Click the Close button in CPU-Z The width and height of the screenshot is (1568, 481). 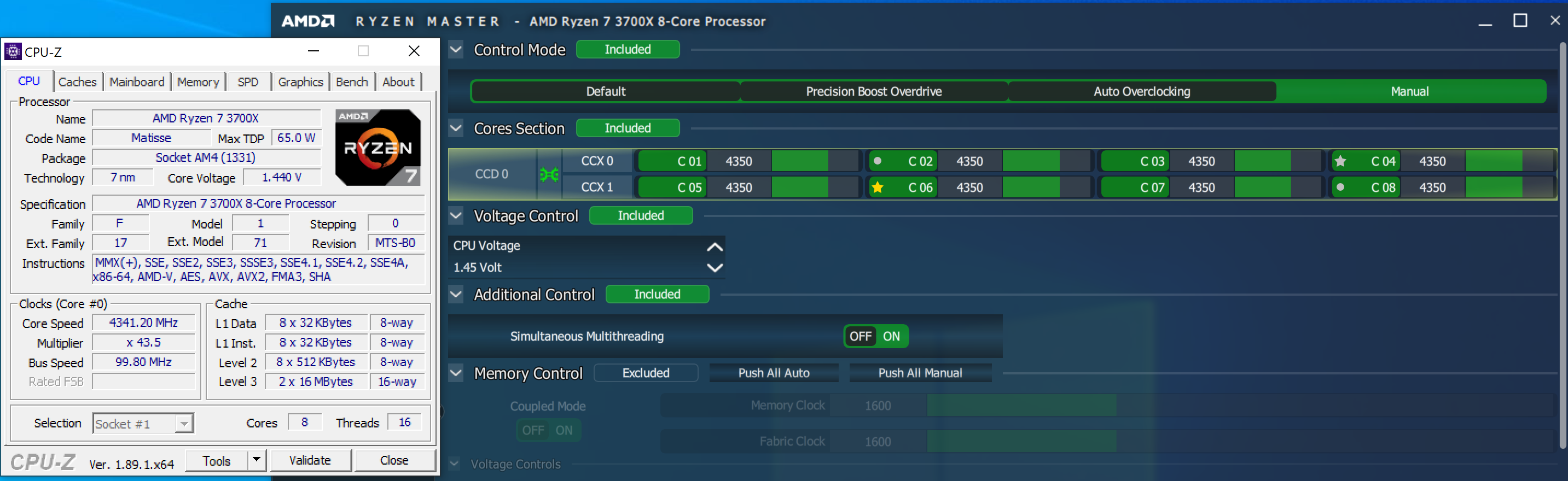tap(394, 460)
